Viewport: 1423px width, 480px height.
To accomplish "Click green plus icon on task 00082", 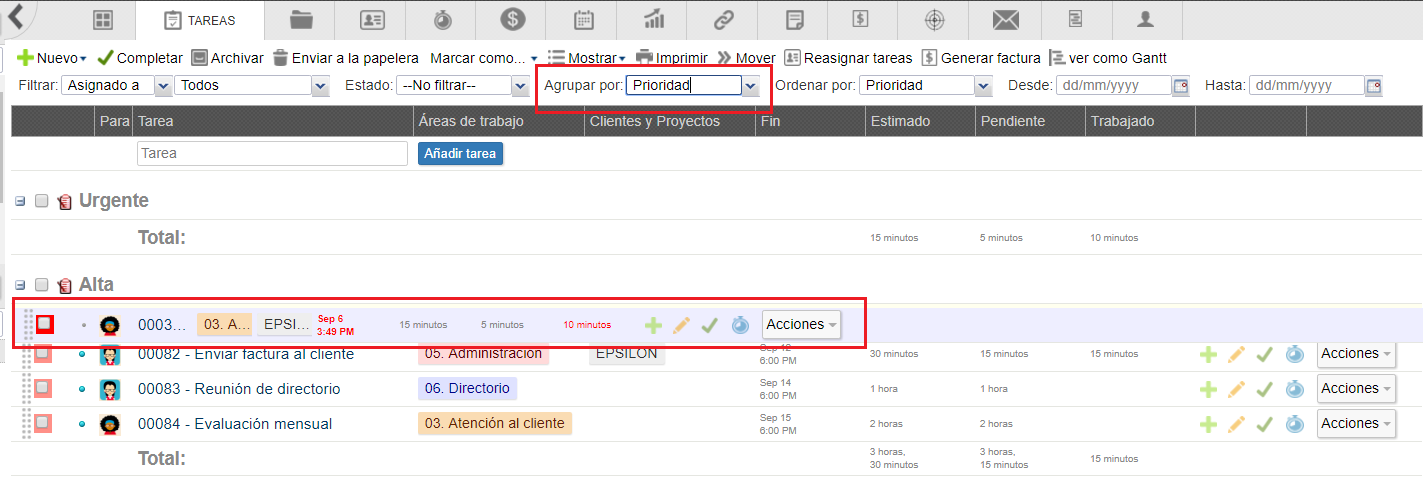I will pyautogui.click(x=1208, y=354).
